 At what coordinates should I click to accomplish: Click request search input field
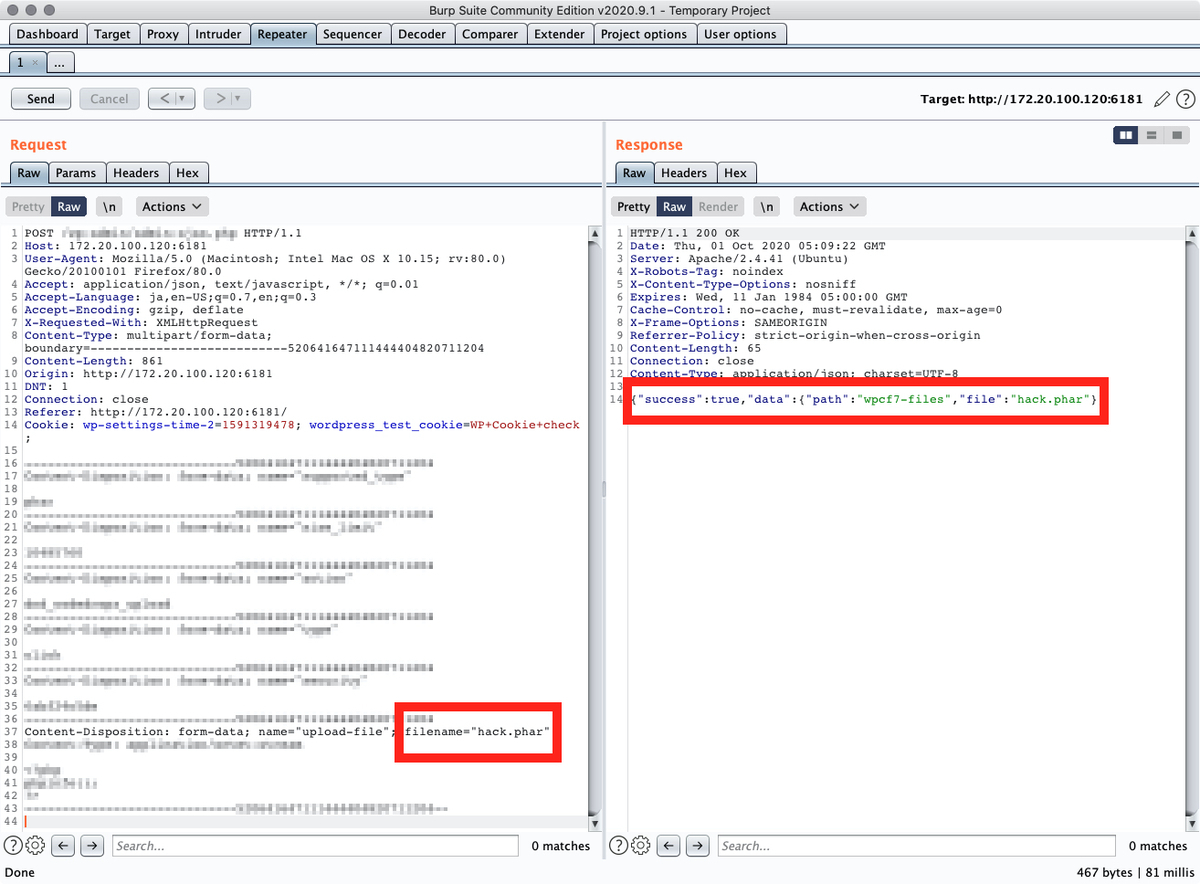pyautogui.click(x=316, y=846)
